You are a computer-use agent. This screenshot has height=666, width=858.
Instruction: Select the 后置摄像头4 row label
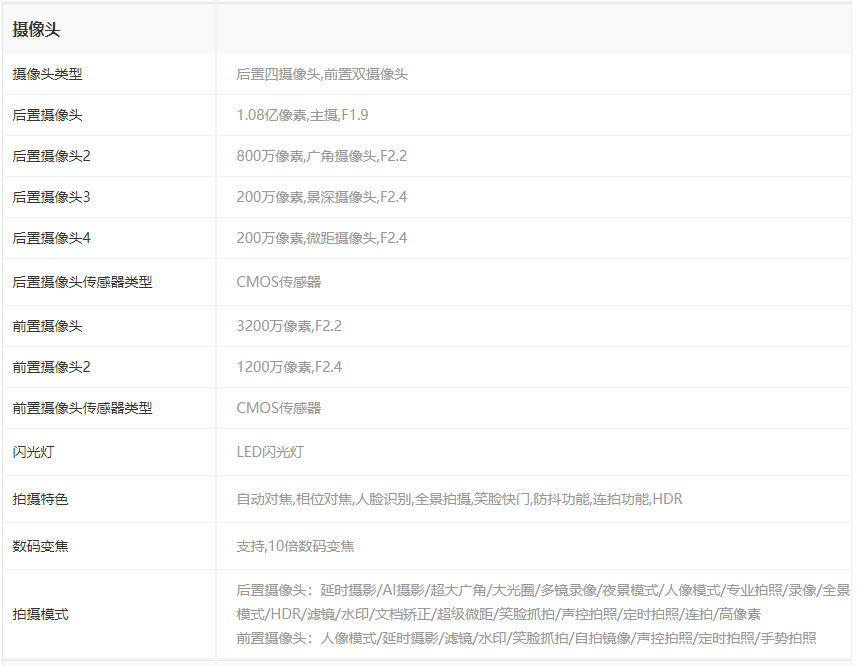44,237
